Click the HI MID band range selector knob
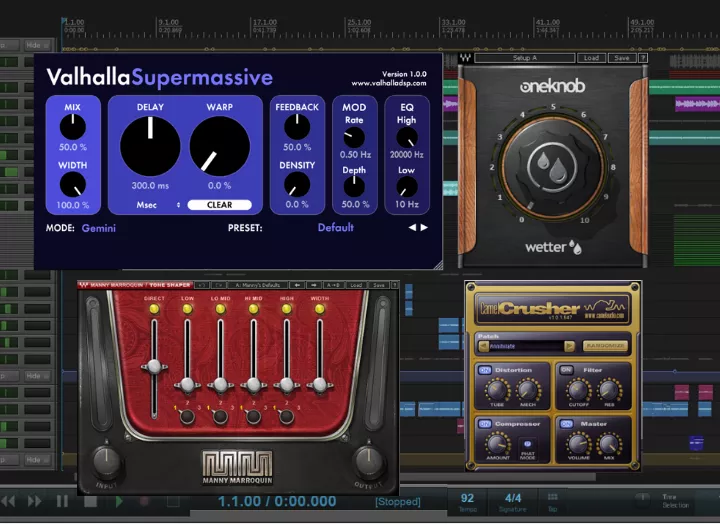 [253, 417]
